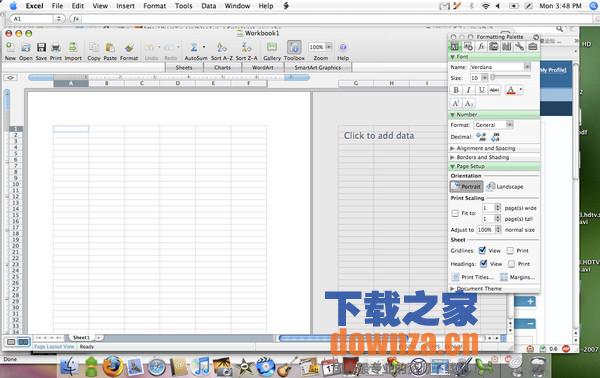Click the Import toolbar icon
600x378 pixels.
point(73,47)
